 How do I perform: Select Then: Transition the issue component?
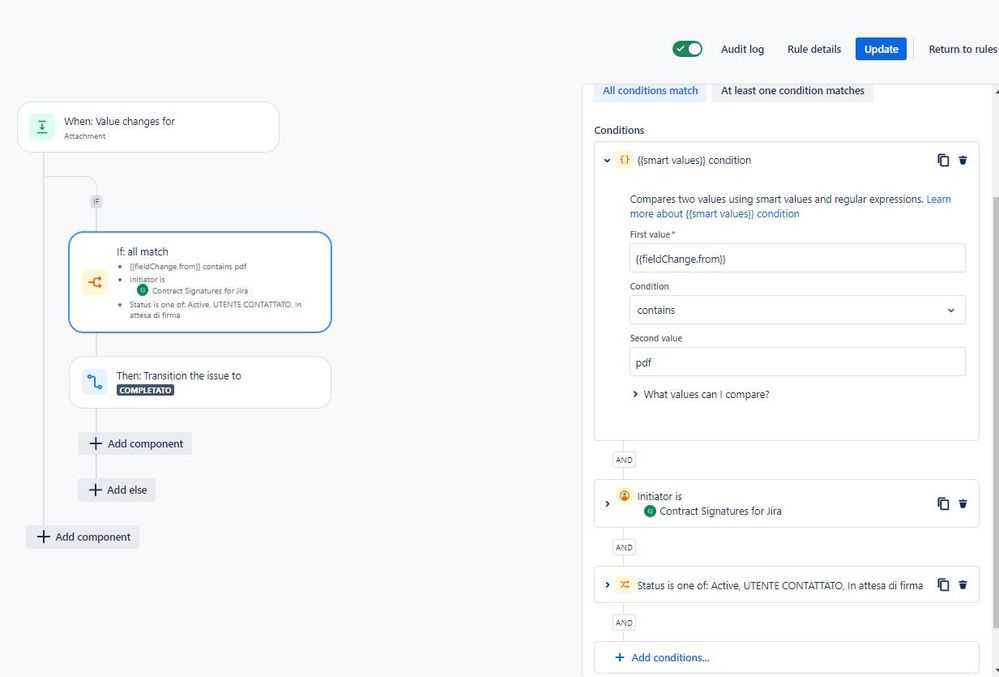coord(200,382)
